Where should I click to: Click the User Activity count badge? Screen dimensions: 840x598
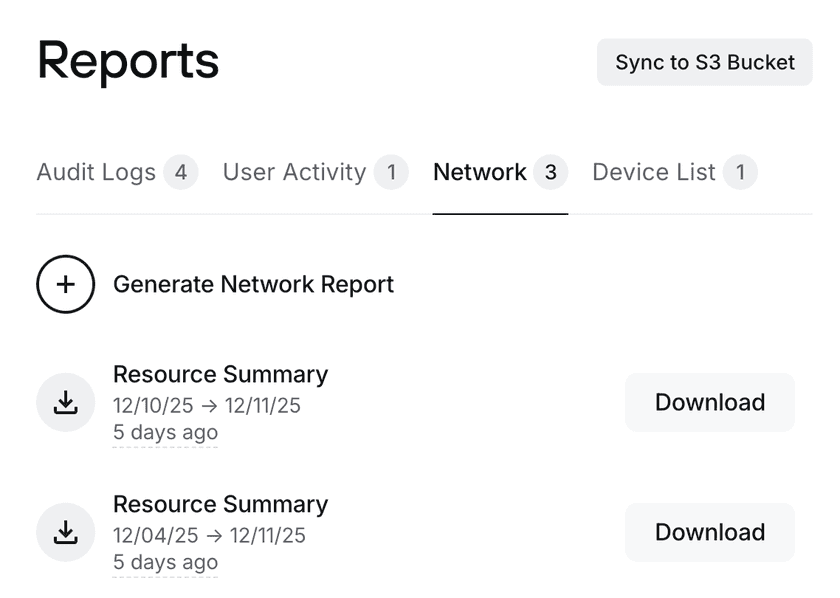coord(391,172)
